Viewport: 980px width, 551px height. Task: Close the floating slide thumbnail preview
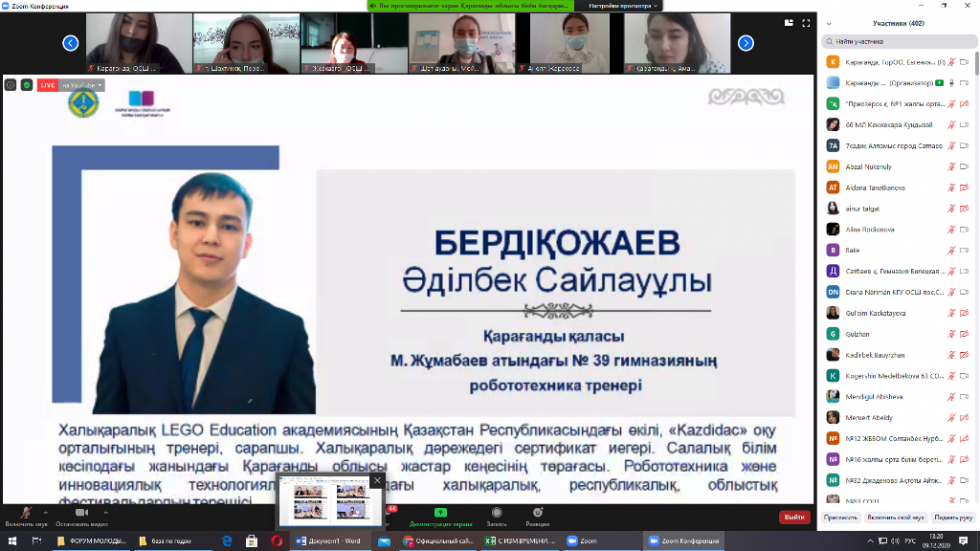tap(377, 481)
